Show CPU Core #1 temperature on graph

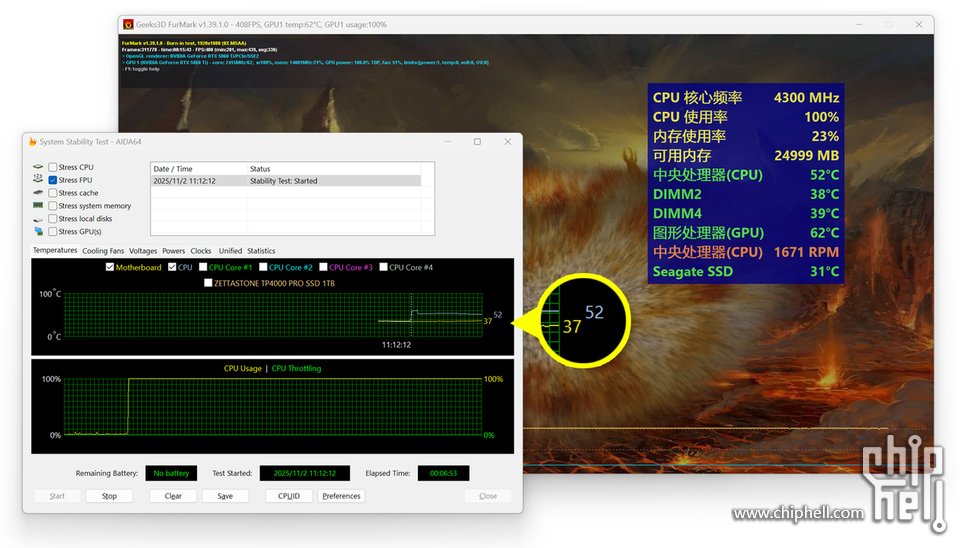click(x=204, y=267)
